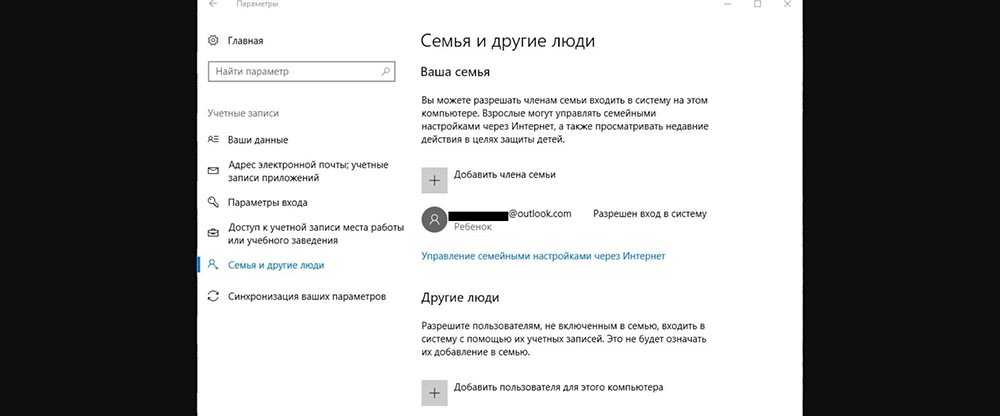Click the plus icon to add another user

[x=434, y=392]
